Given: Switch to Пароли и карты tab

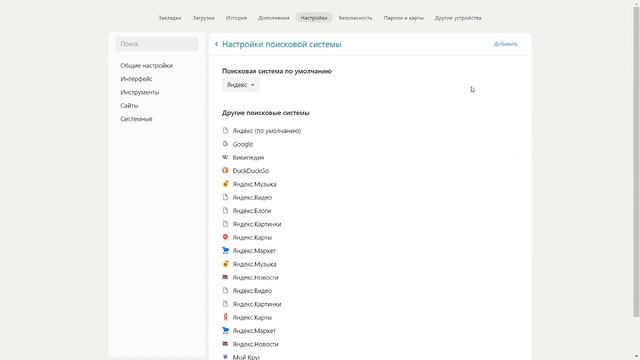Looking at the screenshot, I should [403, 18].
